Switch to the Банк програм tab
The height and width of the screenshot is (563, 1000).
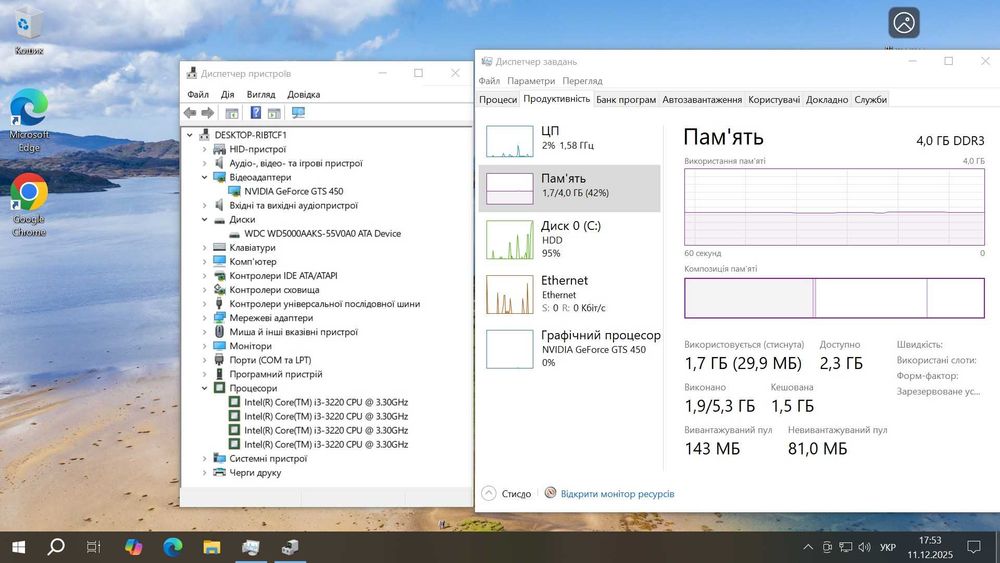coord(626,99)
